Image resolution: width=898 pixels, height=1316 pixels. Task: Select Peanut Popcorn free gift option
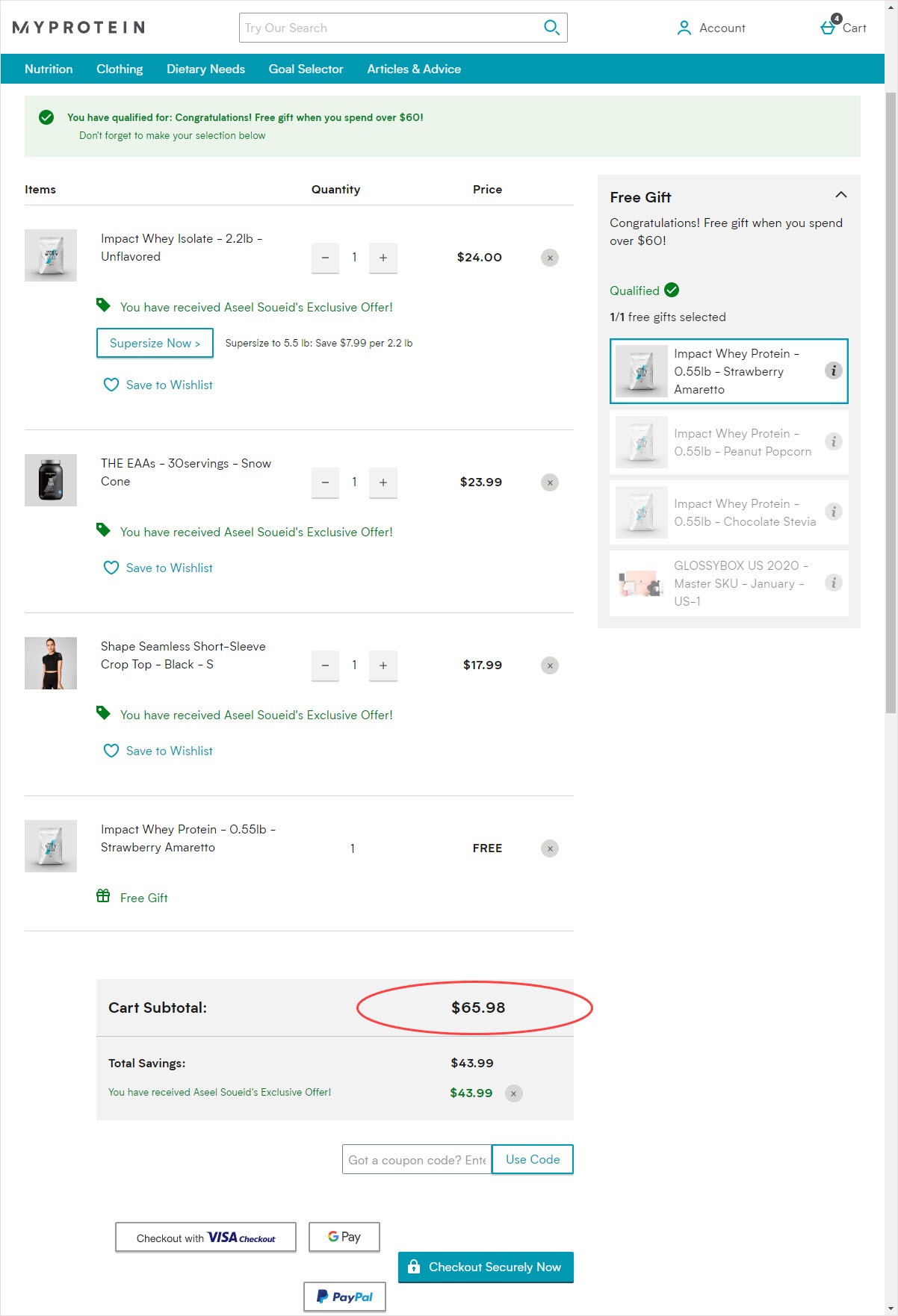729,442
